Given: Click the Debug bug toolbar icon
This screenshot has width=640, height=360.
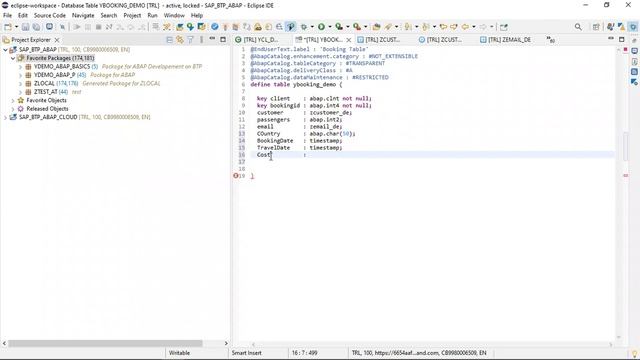Looking at the screenshot, I should [x=304, y=27].
